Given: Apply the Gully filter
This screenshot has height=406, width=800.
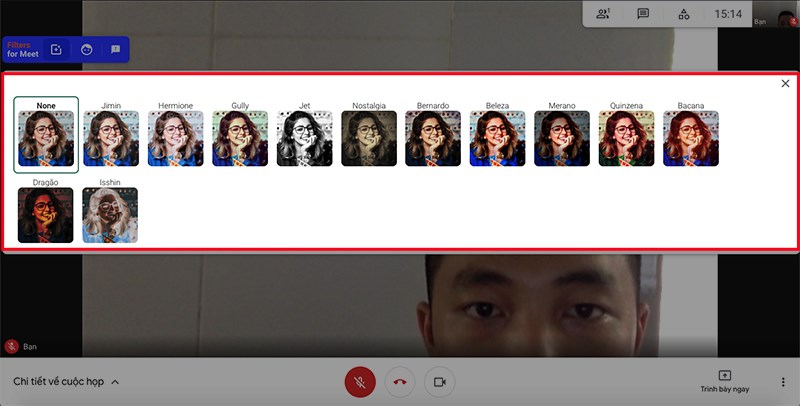Looking at the screenshot, I should pos(240,138).
